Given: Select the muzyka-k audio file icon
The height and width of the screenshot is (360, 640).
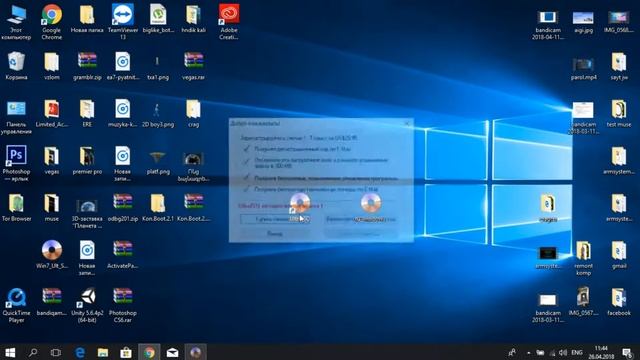Looking at the screenshot, I should coord(122,113).
